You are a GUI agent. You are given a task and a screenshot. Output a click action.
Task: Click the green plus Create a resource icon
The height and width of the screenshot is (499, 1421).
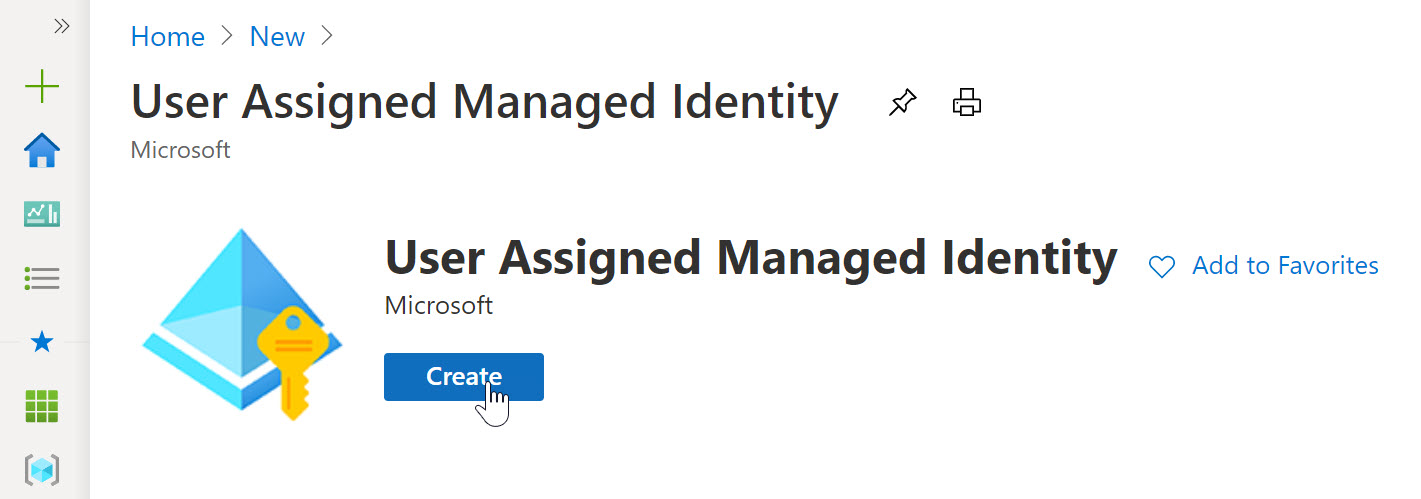click(42, 87)
